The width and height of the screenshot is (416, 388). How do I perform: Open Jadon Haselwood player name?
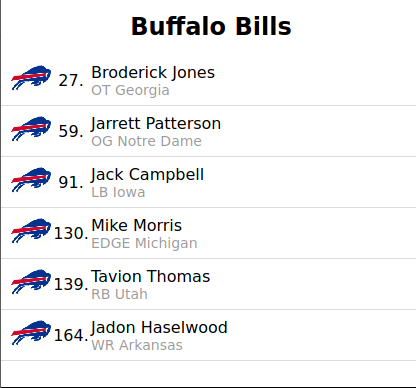coord(159,328)
